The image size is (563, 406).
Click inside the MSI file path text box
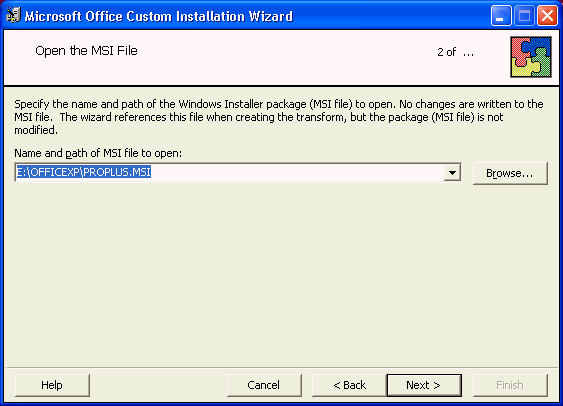pyautogui.click(x=238, y=172)
